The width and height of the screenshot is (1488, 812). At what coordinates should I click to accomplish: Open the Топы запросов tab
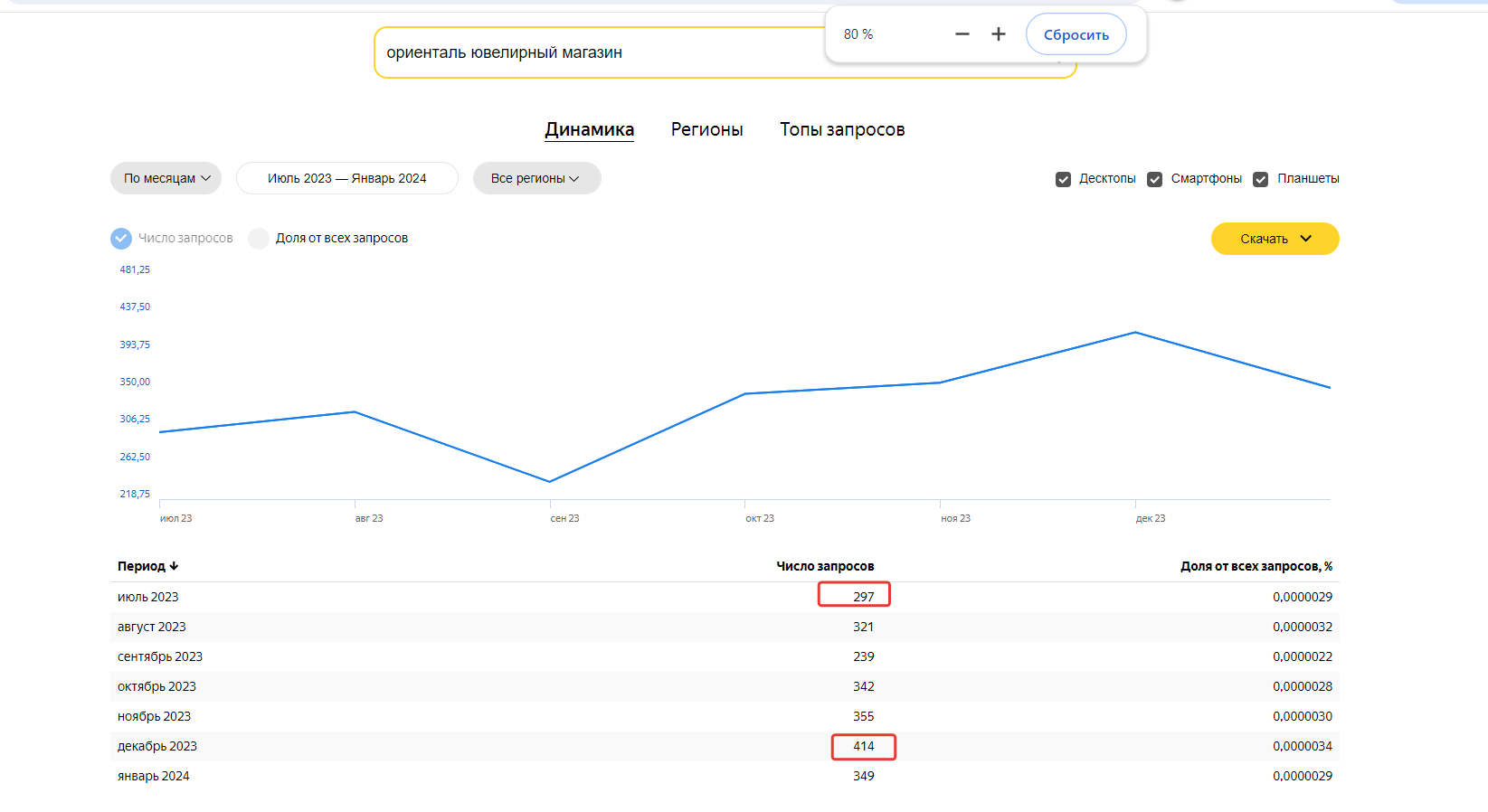pos(842,129)
